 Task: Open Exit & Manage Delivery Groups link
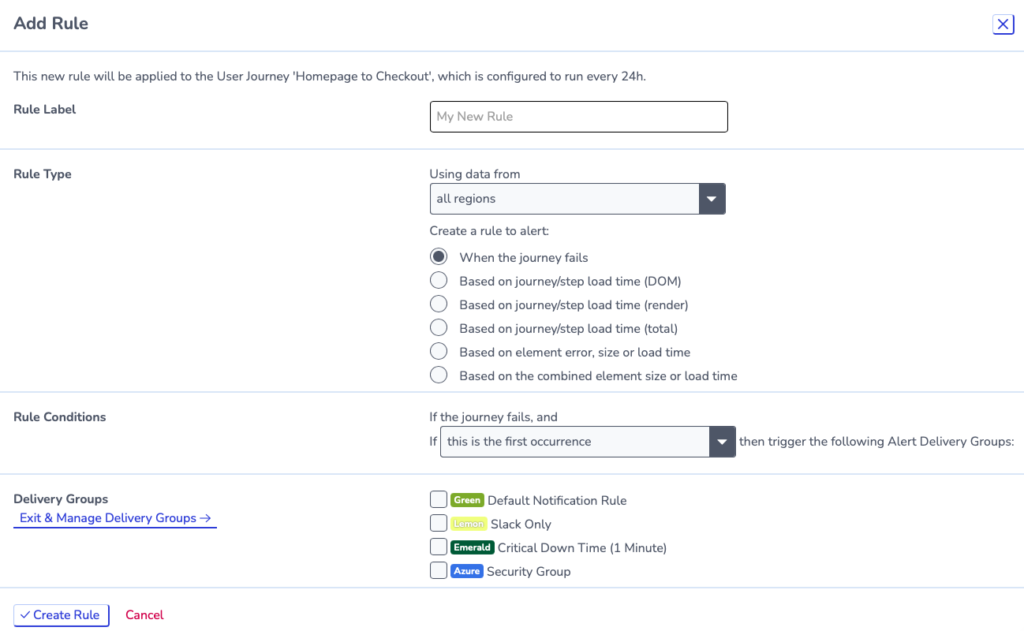click(x=115, y=518)
